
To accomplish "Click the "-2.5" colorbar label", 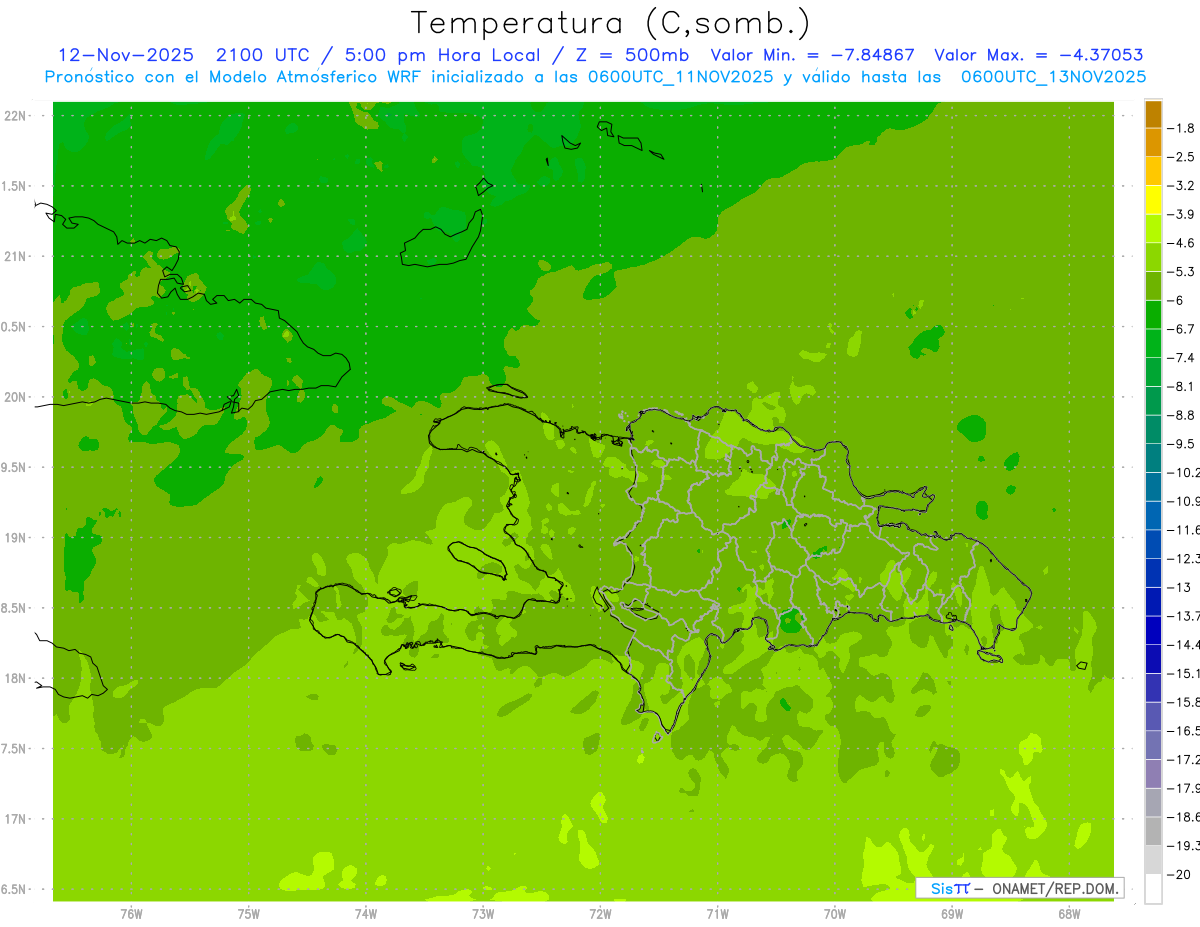I will click(x=1182, y=157).
